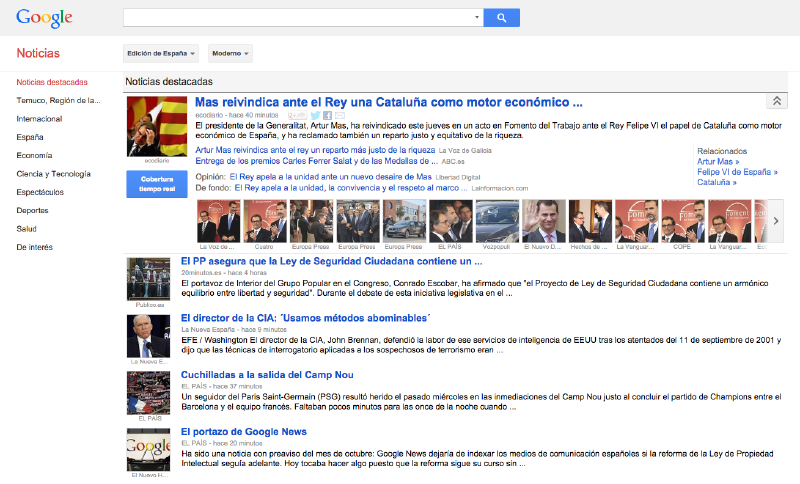Viewport: 800px width, 484px height.
Task: Click related topic Cataluña
Action: point(717,183)
